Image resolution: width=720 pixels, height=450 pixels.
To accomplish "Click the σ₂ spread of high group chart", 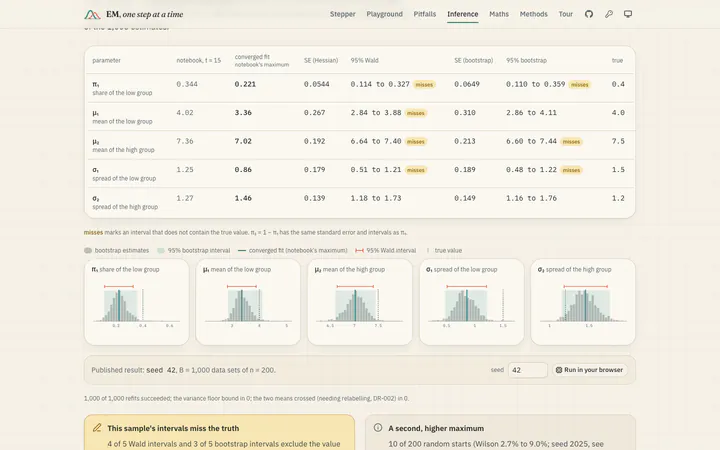I will pos(583,302).
